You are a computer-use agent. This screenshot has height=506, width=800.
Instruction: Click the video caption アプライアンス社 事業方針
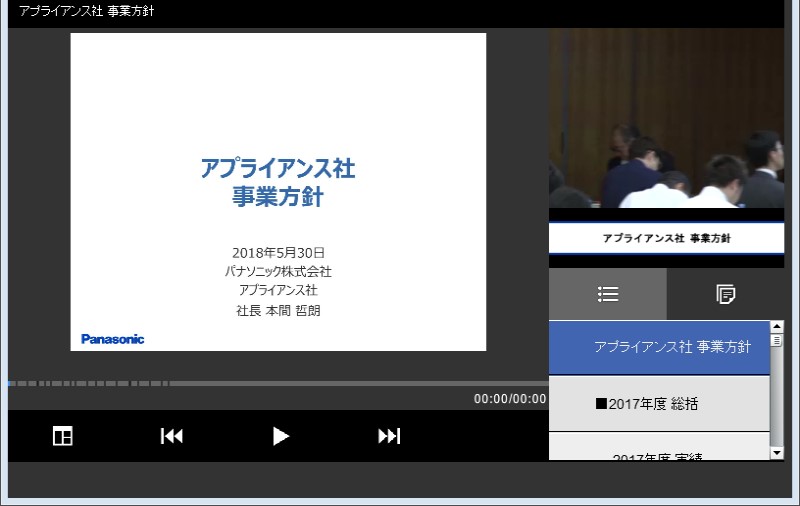click(x=666, y=238)
